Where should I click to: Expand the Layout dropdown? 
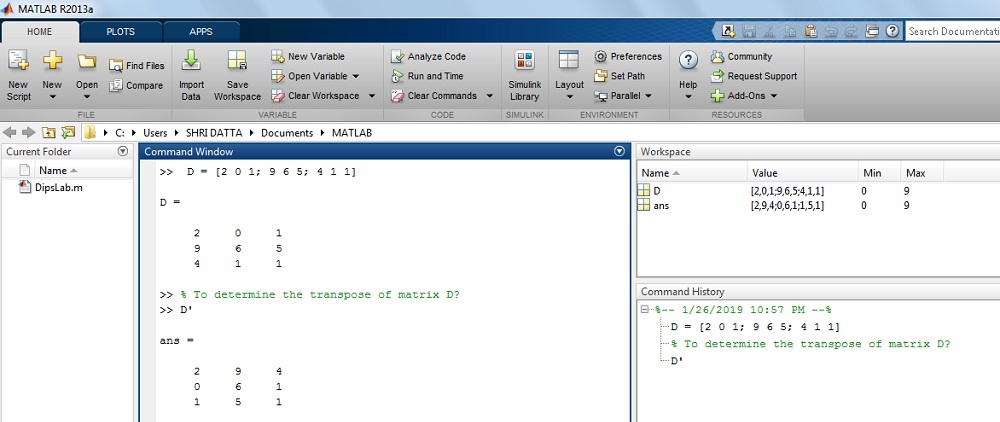(569, 98)
